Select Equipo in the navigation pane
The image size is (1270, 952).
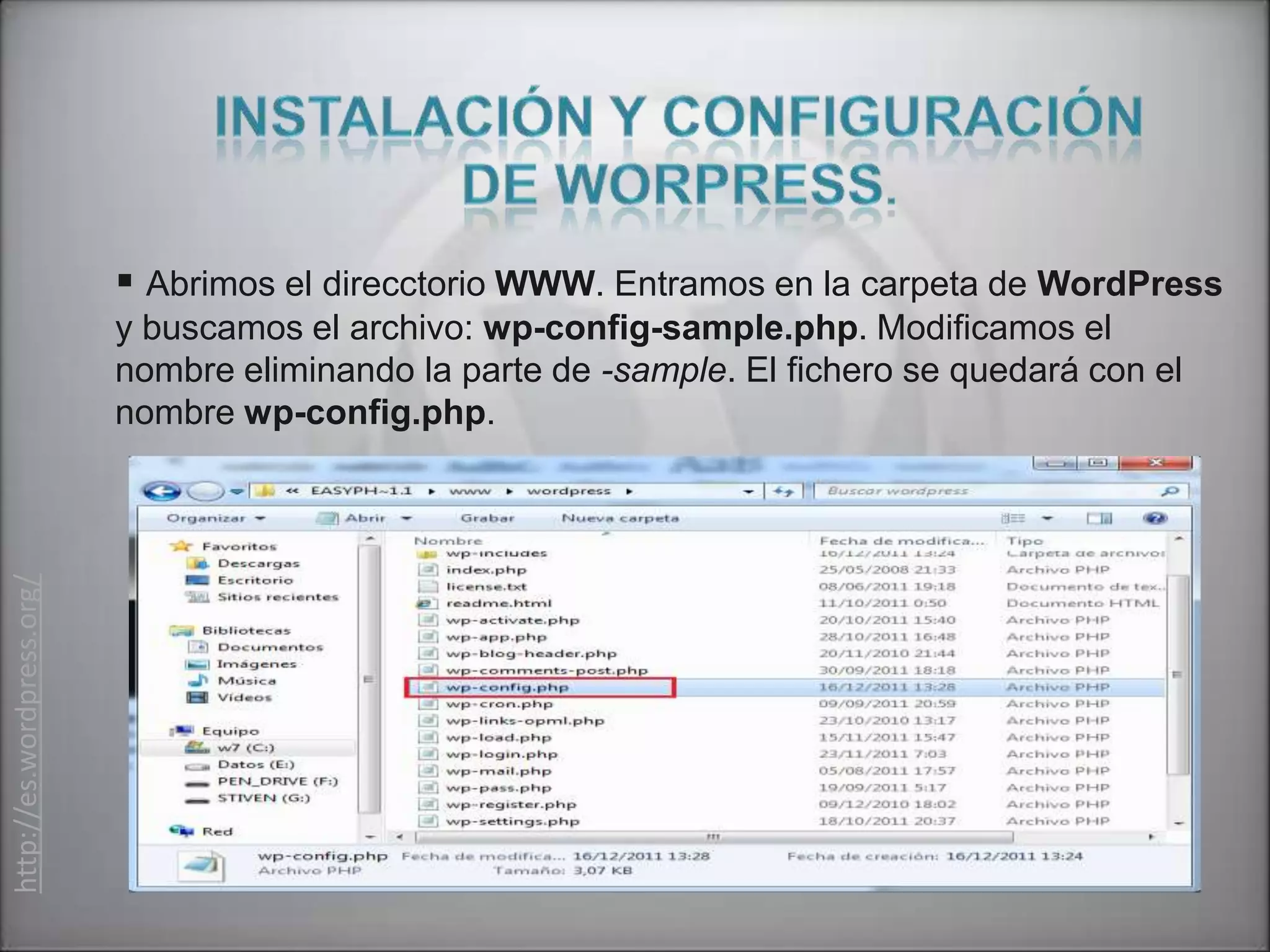pos(230,731)
